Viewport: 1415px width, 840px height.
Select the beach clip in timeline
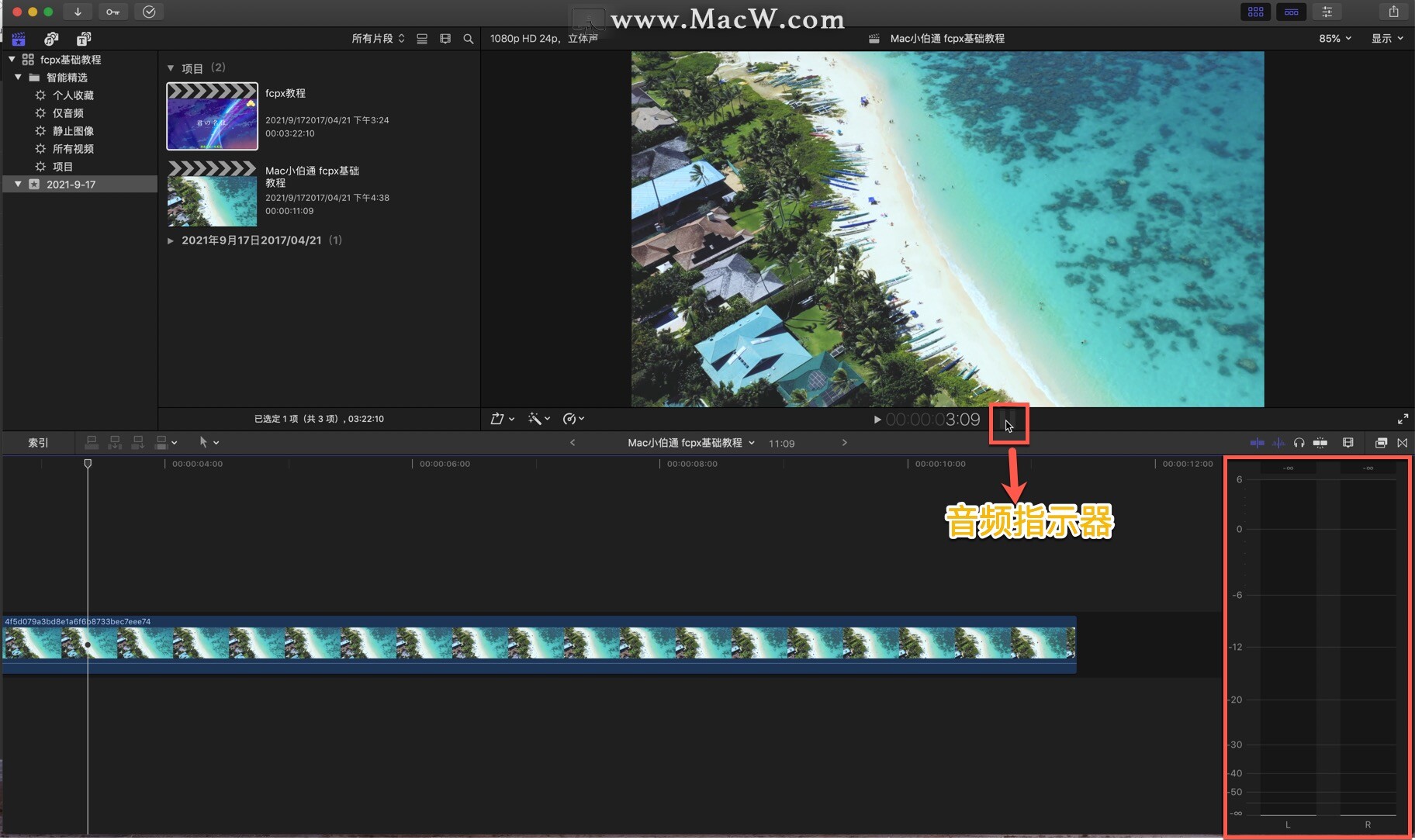[539, 645]
